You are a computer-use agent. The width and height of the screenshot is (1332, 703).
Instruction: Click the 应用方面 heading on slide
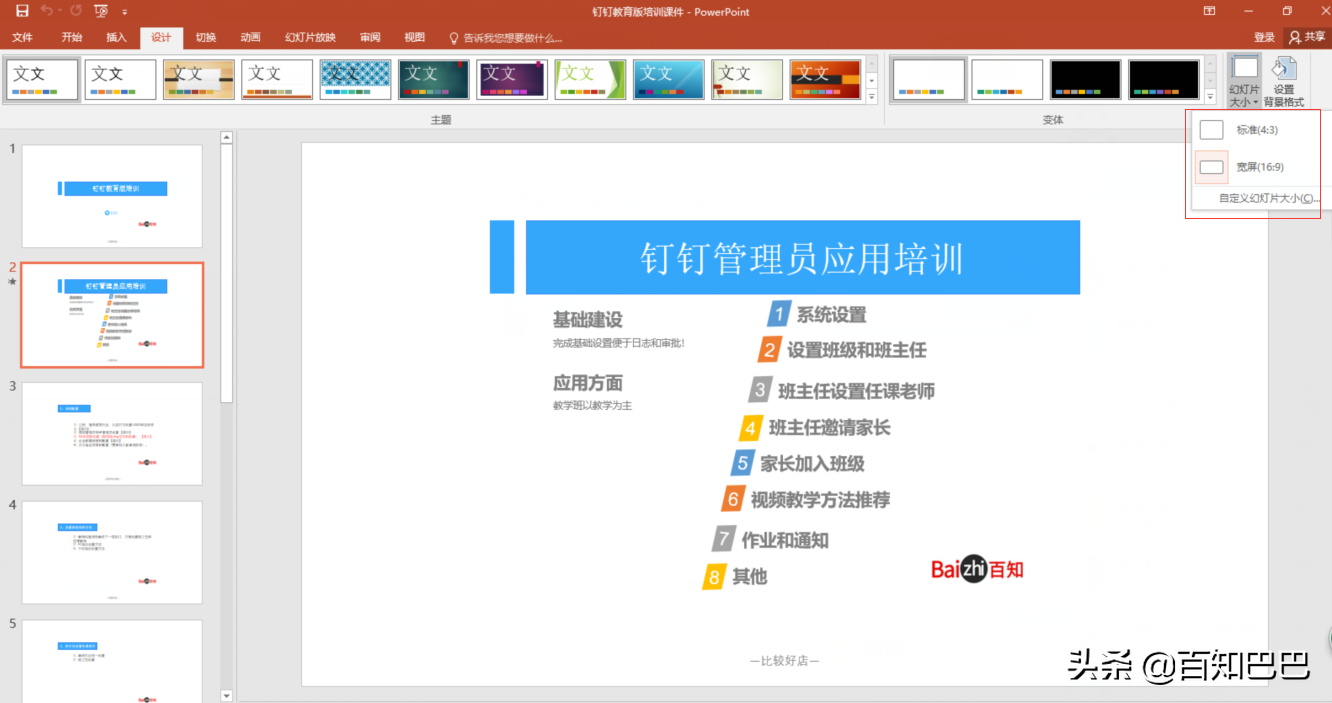(x=587, y=383)
